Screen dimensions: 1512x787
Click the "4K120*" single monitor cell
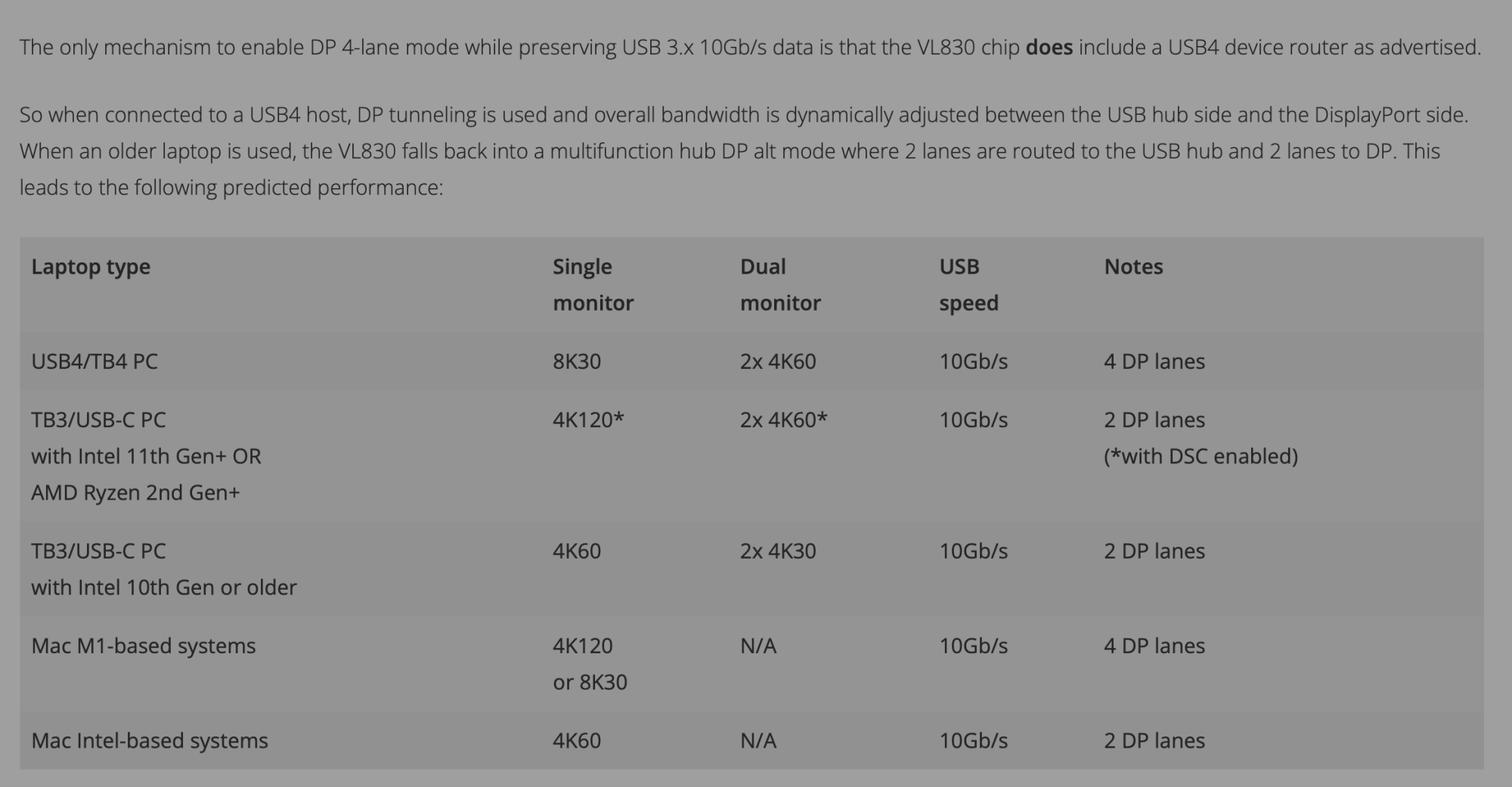[588, 420]
